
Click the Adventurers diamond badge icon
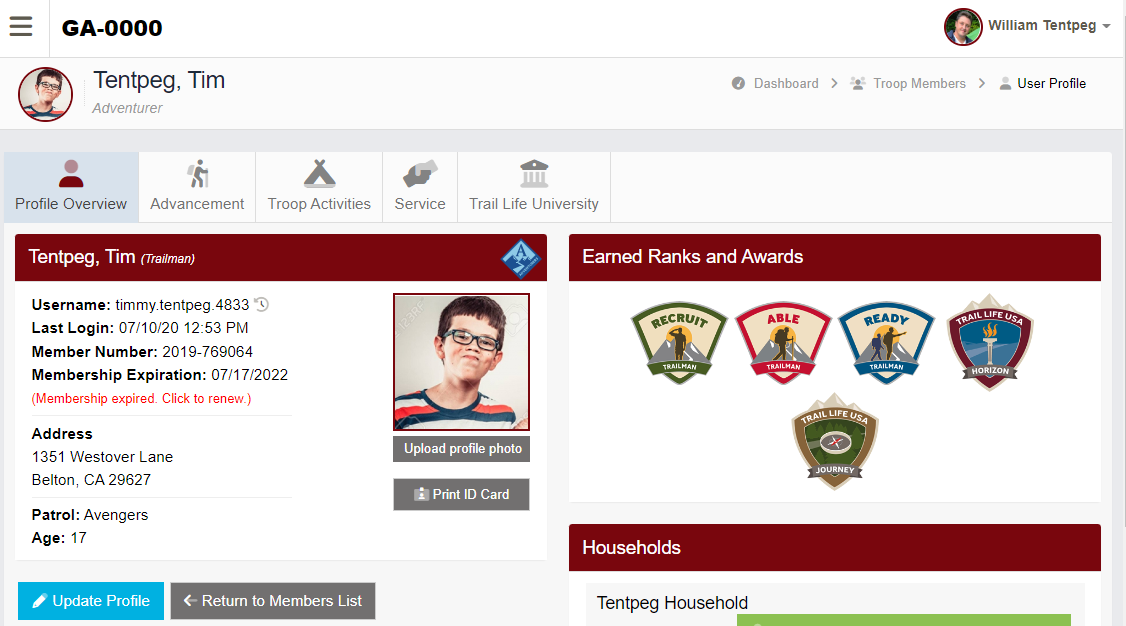(x=521, y=258)
